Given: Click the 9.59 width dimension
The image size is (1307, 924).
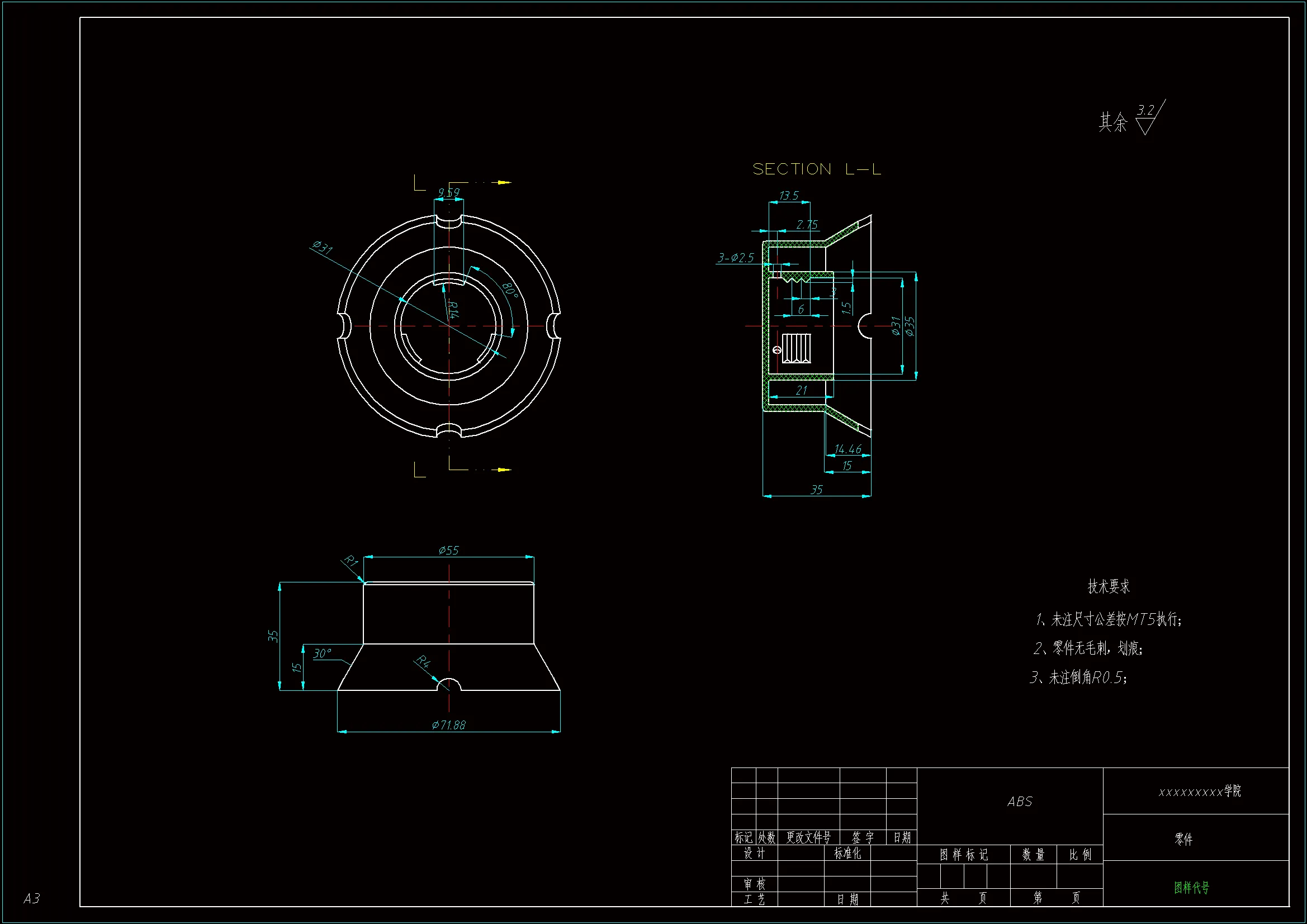Looking at the screenshot, I should (448, 192).
